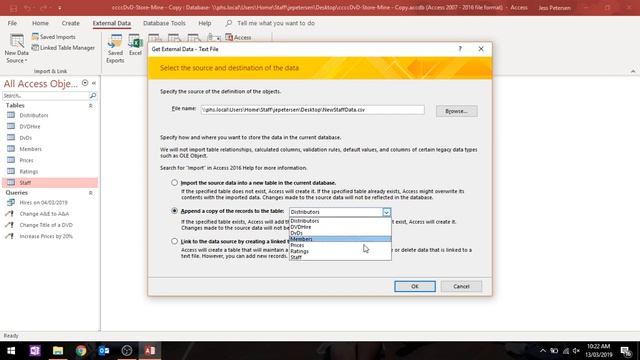Click the Save icon in title bar

point(13,8)
